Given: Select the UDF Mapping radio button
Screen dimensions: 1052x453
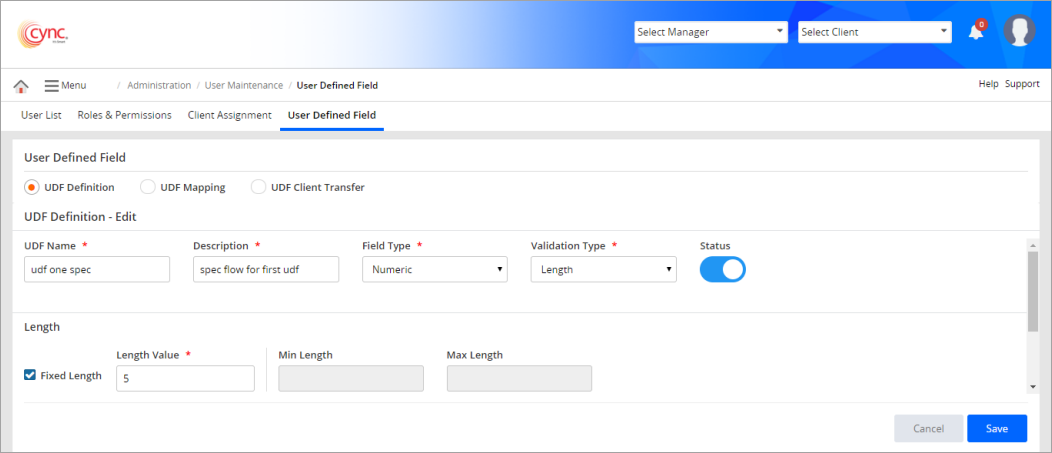Looking at the screenshot, I should pos(148,187).
